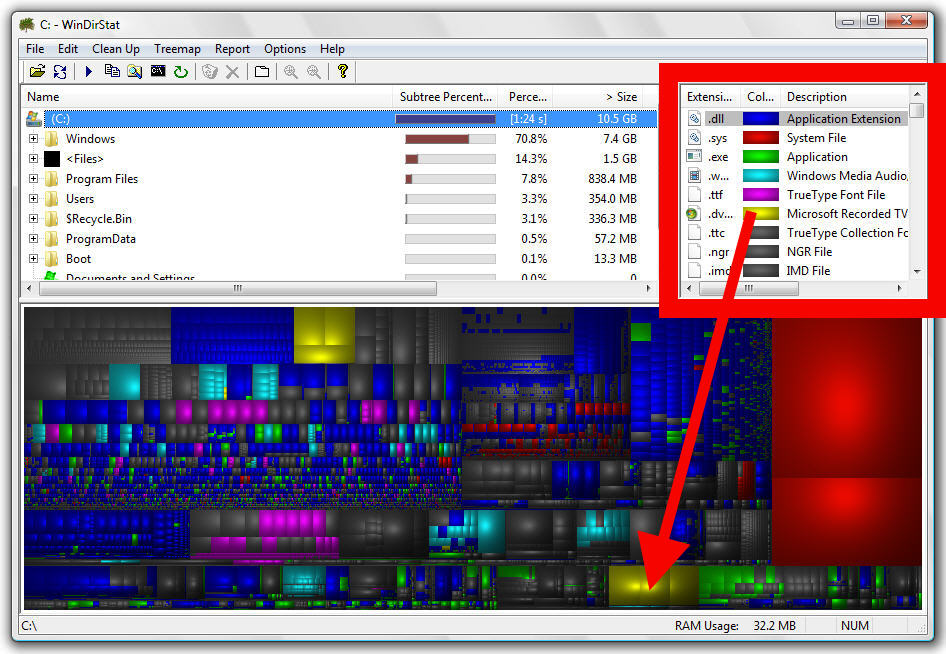Click the extension list horizontal scrollbar thumb
This screenshot has width=946, height=654.
click(x=749, y=288)
